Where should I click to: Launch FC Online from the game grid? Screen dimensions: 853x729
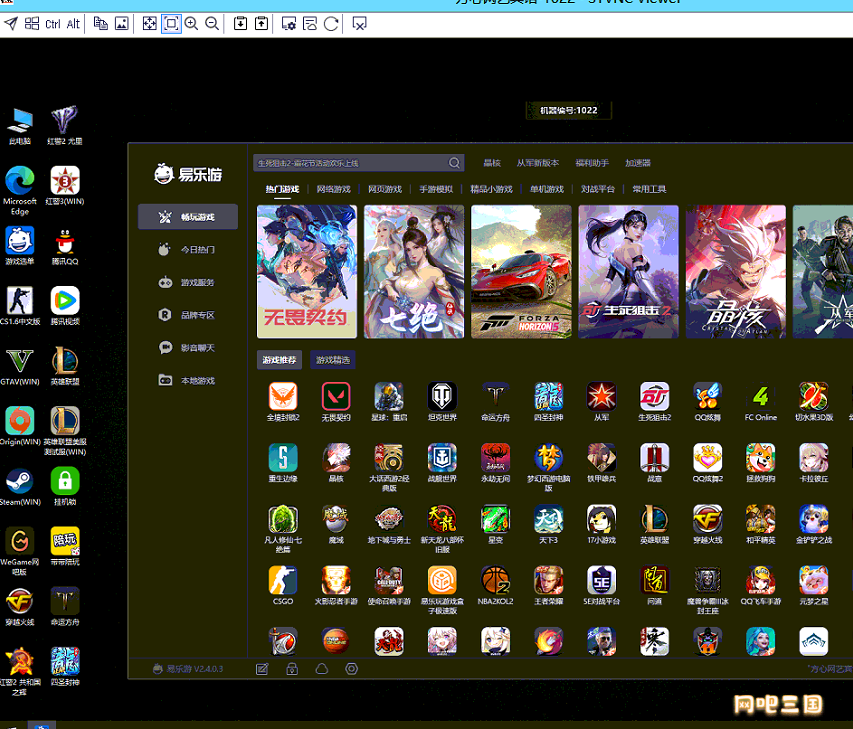761,401
